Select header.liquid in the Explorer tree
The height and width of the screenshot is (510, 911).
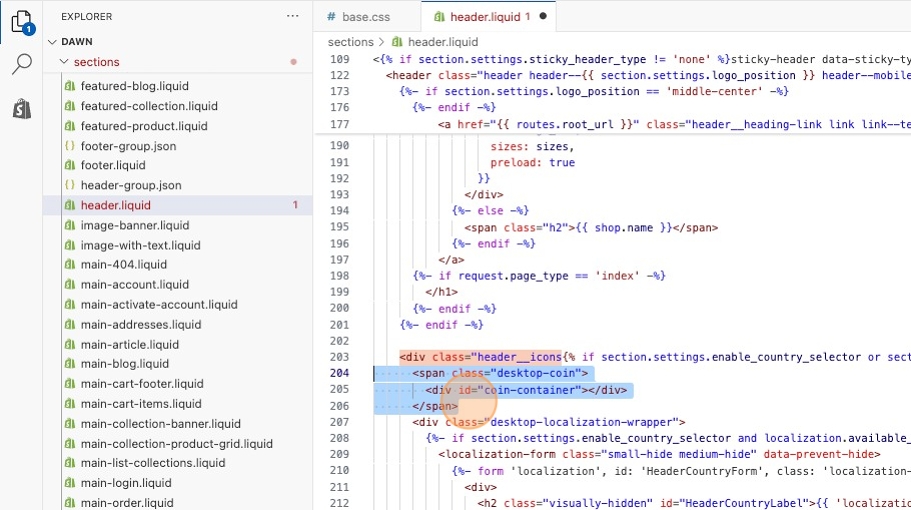116,205
